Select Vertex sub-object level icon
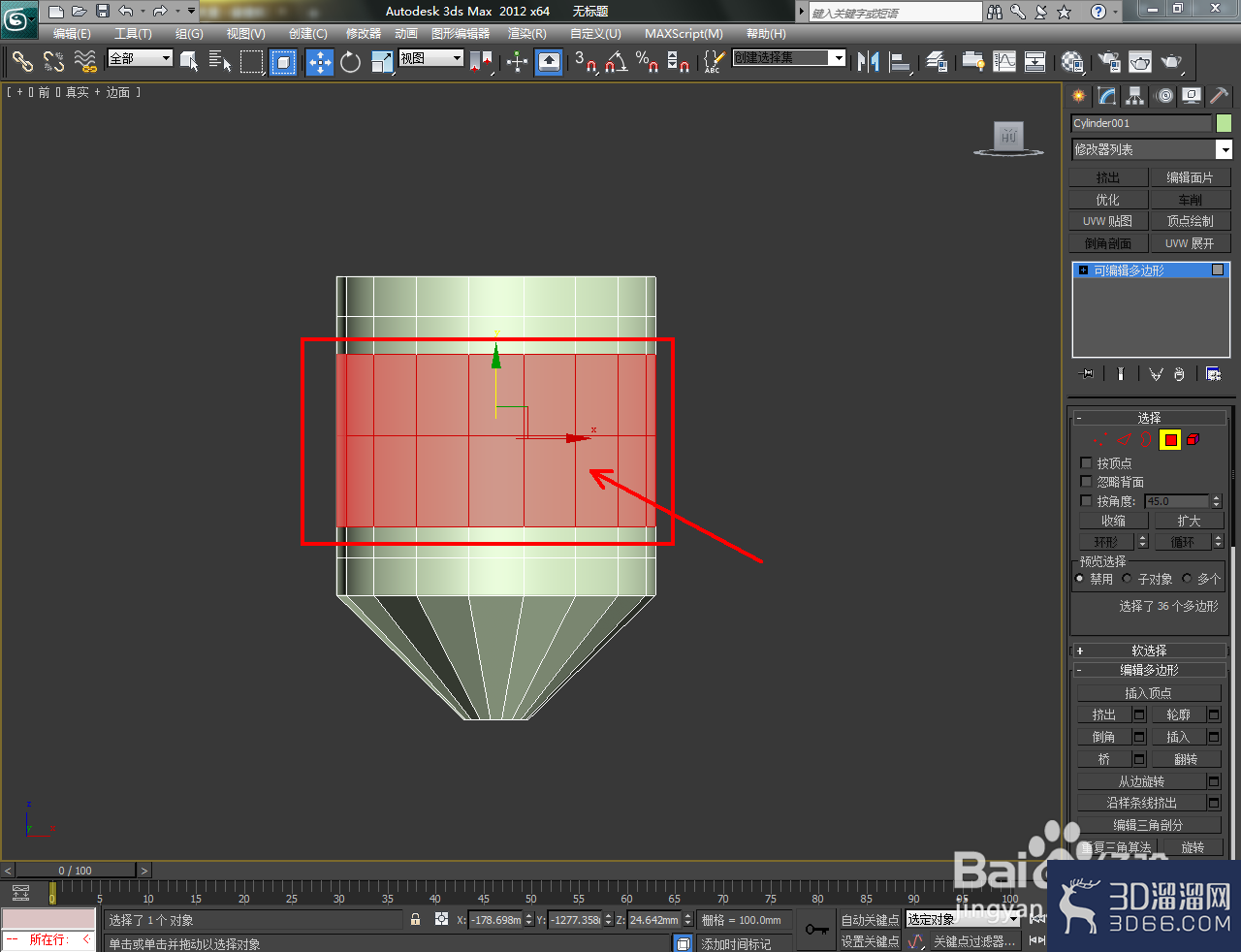The height and width of the screenshot is (952, 1241). click(x=1100, y=440)
